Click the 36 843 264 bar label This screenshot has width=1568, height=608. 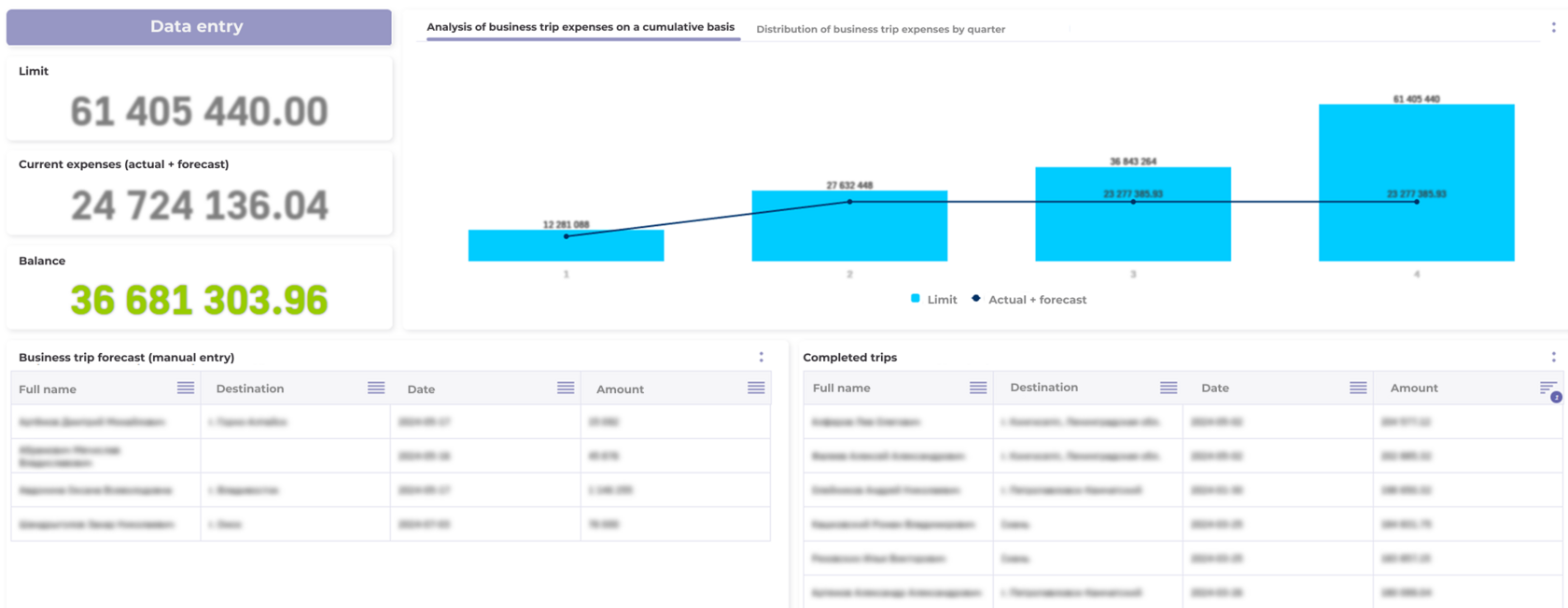pos(1133,162)
